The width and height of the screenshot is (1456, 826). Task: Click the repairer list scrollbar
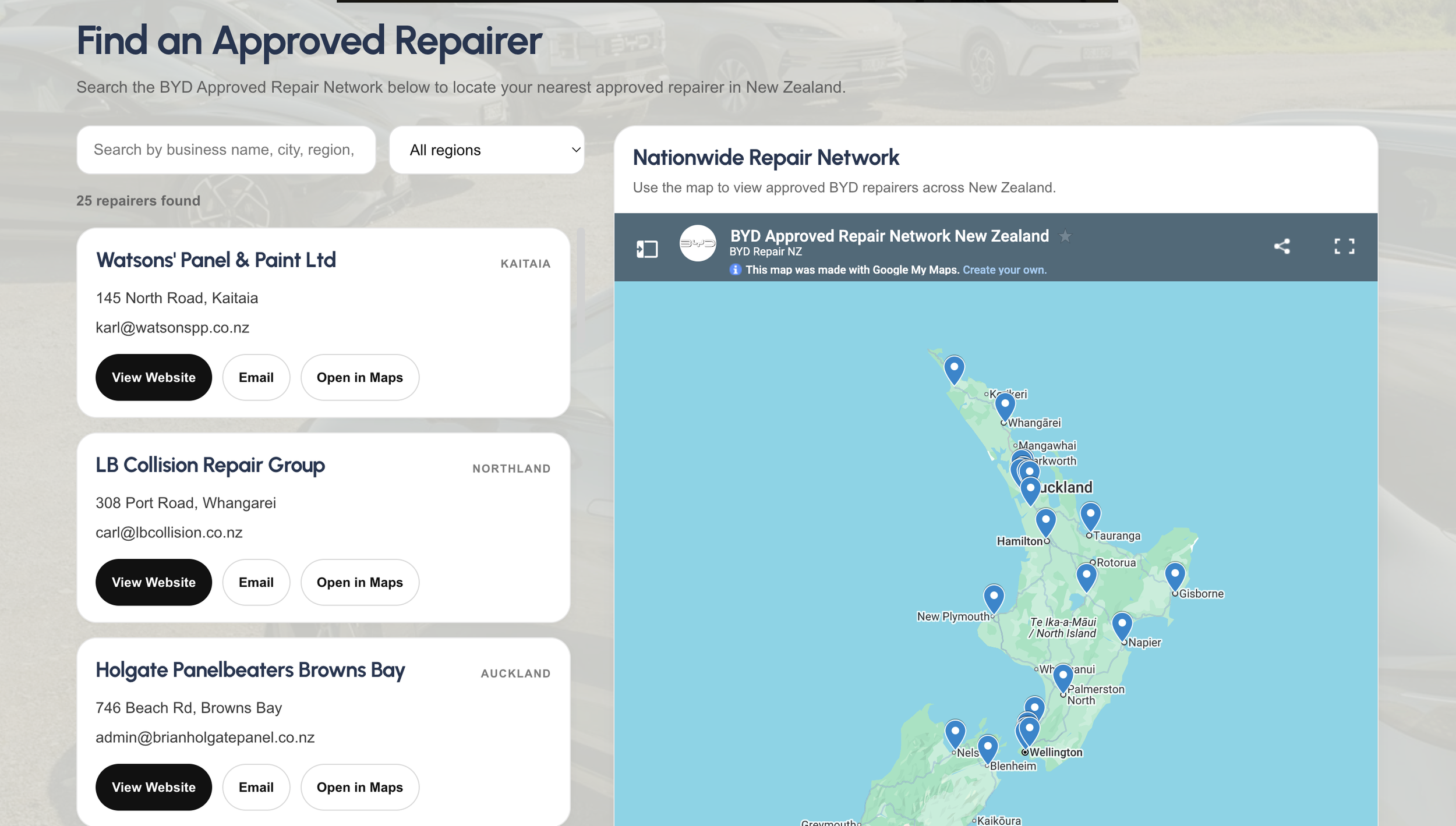point(581,274)
